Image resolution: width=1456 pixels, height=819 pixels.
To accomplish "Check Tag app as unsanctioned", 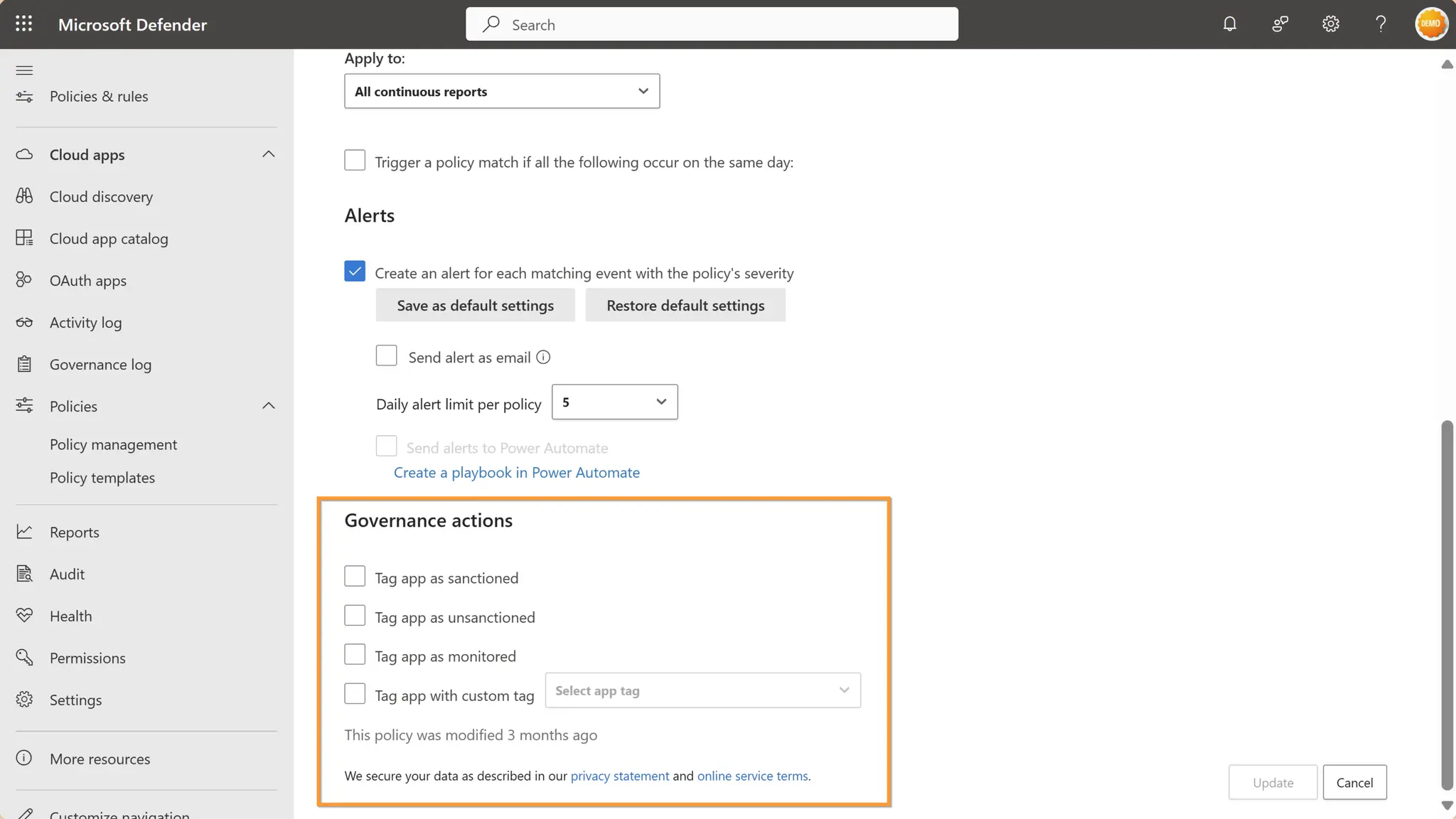I will pyautogui.click(x=355, y=616).
